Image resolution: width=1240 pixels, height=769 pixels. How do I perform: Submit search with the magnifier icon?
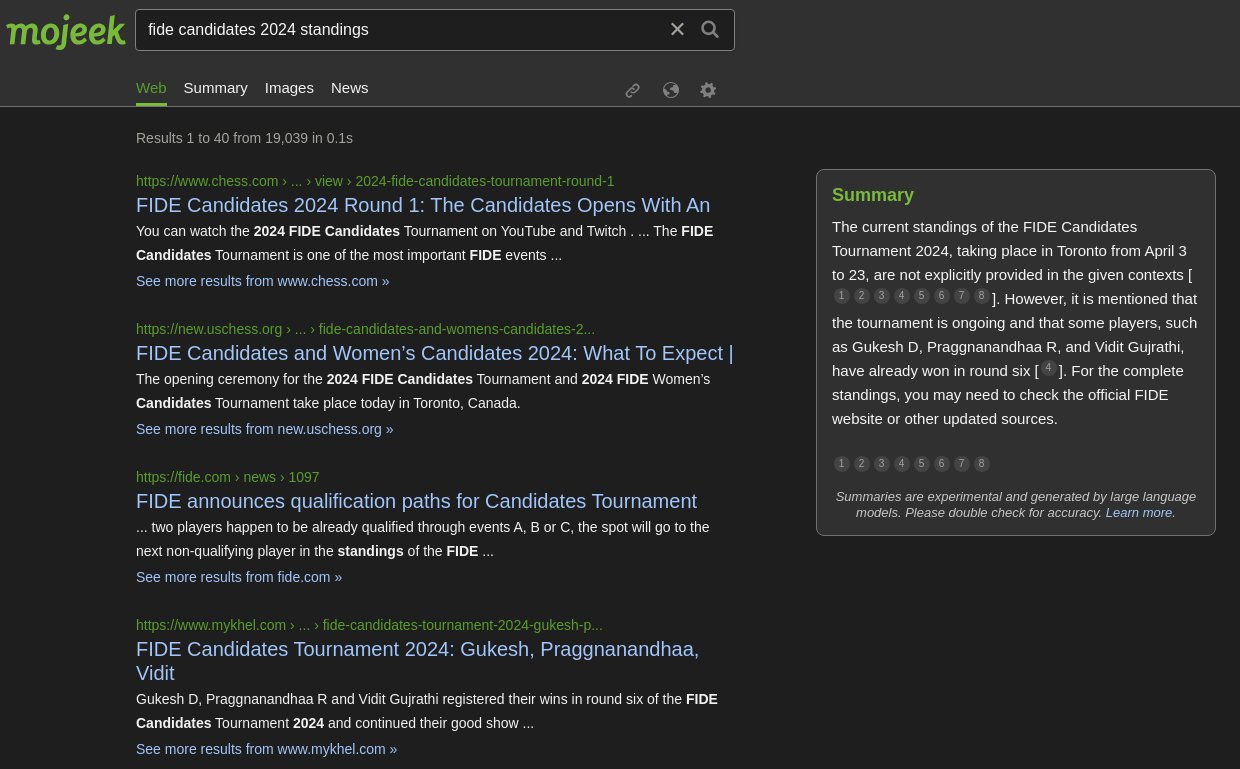click(710, 30)
